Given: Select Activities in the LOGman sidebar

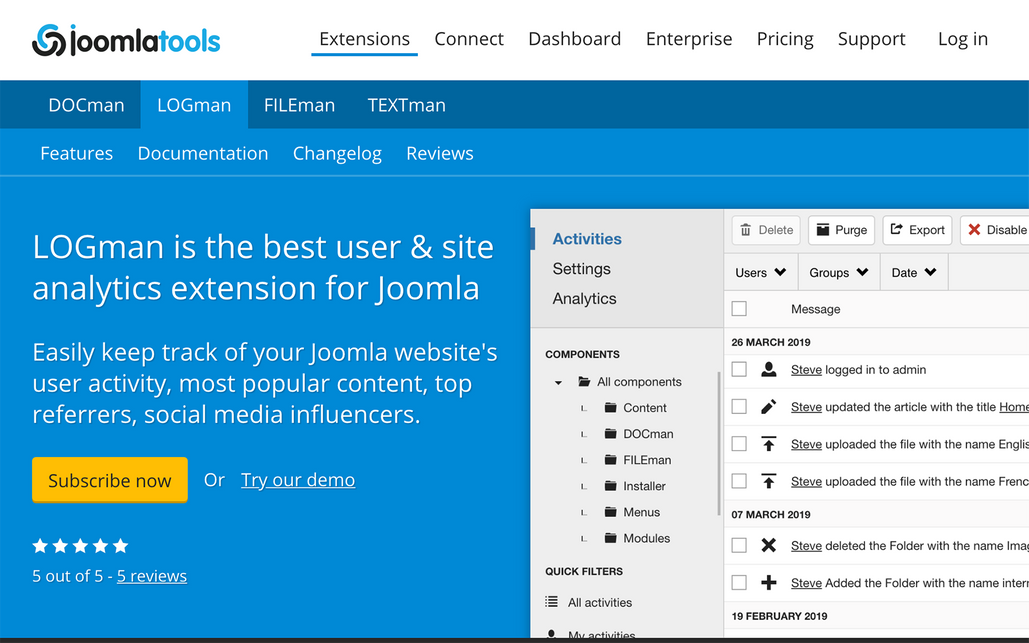Looking at the screenshot, I should click(x=587, y=239).
